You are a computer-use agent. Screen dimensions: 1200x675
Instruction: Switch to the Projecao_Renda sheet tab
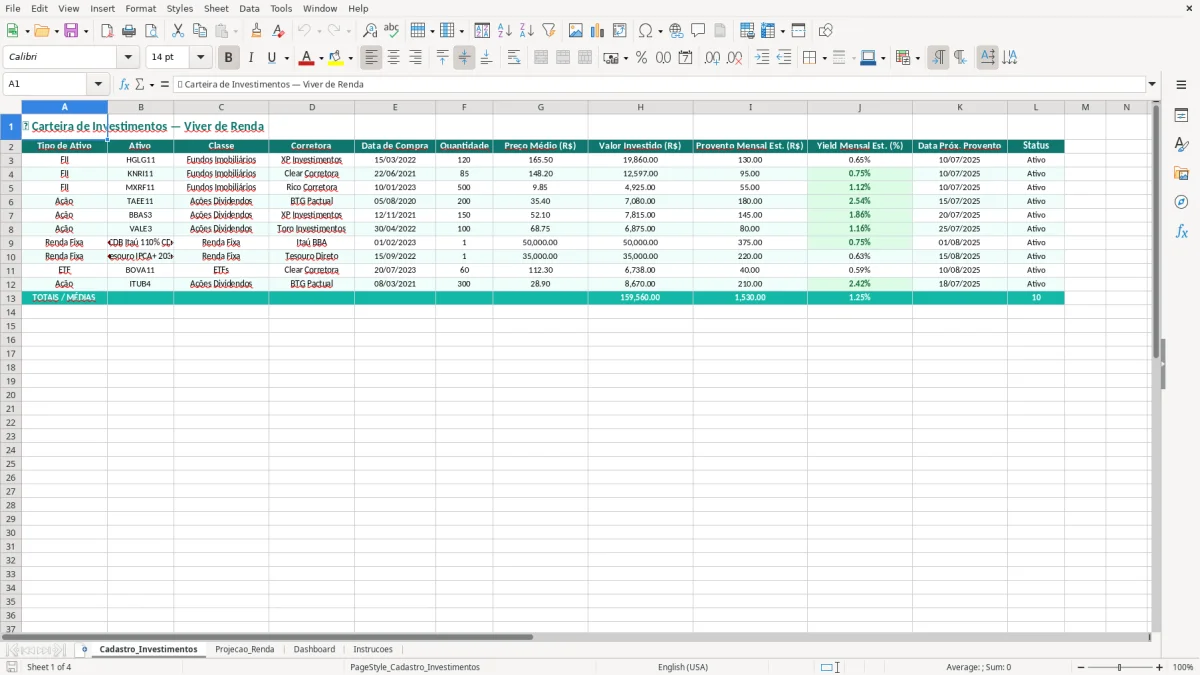point(245,649)
